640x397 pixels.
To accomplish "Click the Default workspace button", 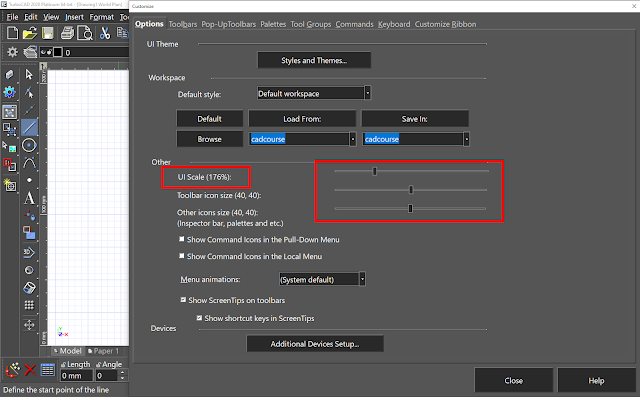I will click(209, 119).
